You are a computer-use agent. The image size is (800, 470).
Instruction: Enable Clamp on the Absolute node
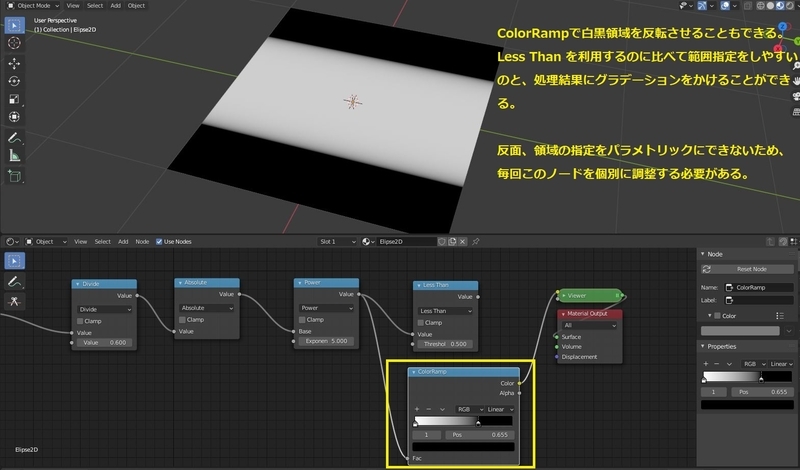(182, 319)
